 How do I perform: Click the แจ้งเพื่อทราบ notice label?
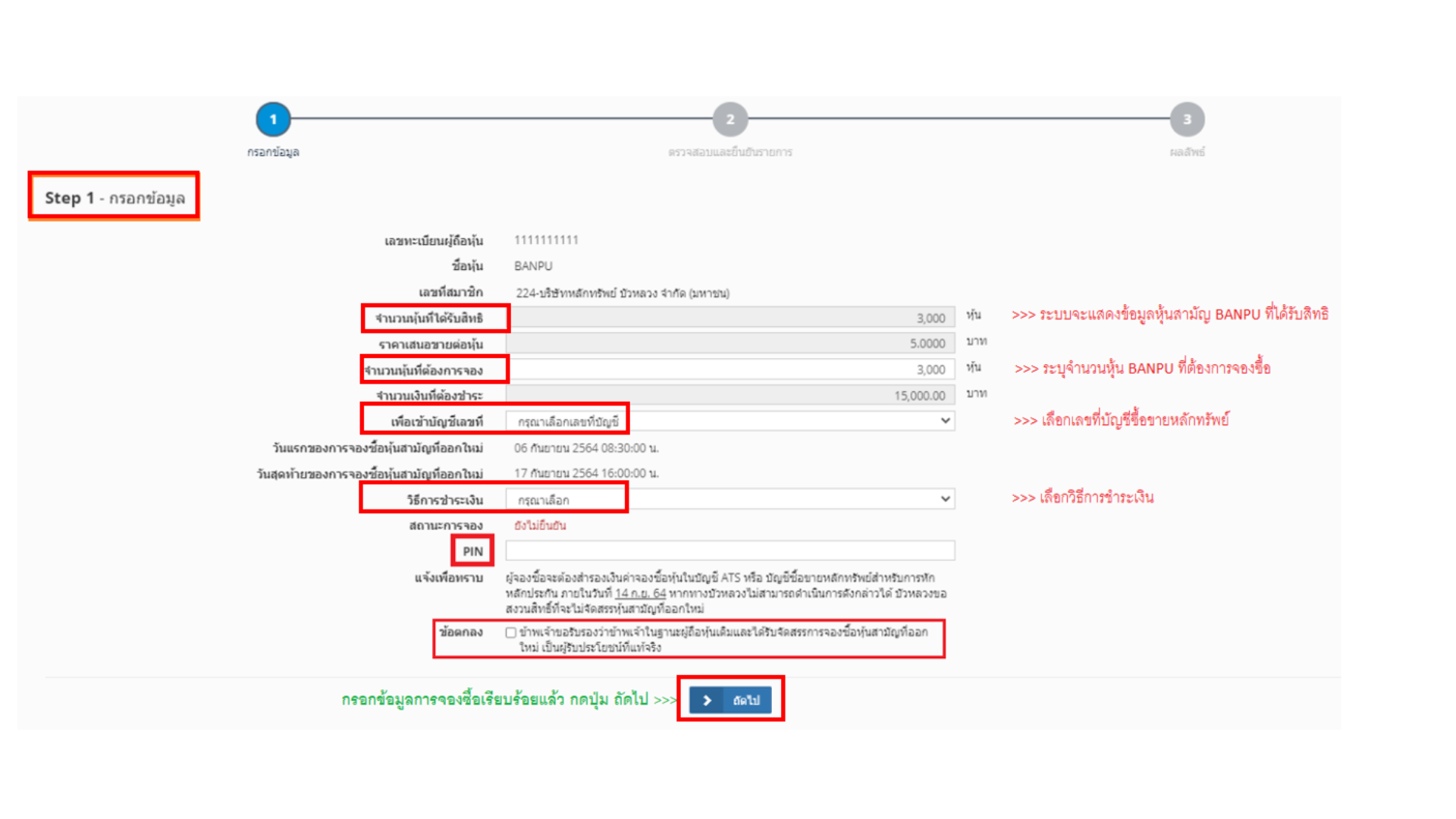(448, 578)
